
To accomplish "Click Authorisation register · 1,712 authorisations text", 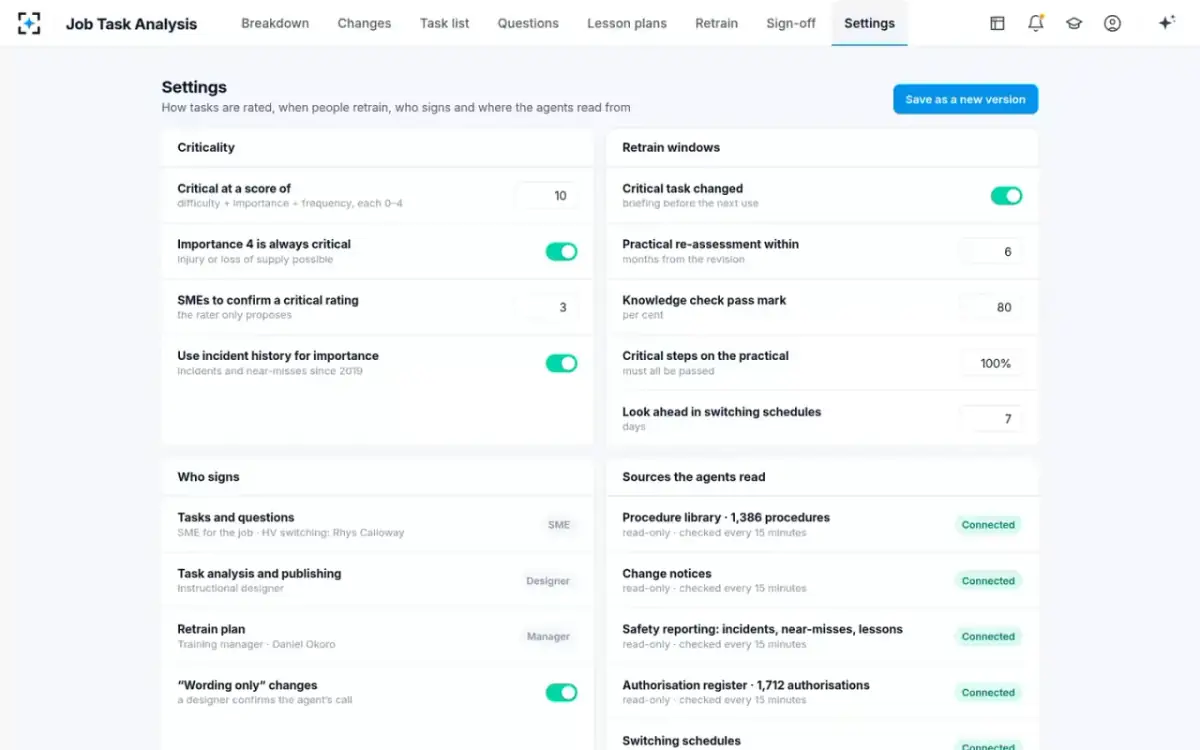I will point(746,686).
